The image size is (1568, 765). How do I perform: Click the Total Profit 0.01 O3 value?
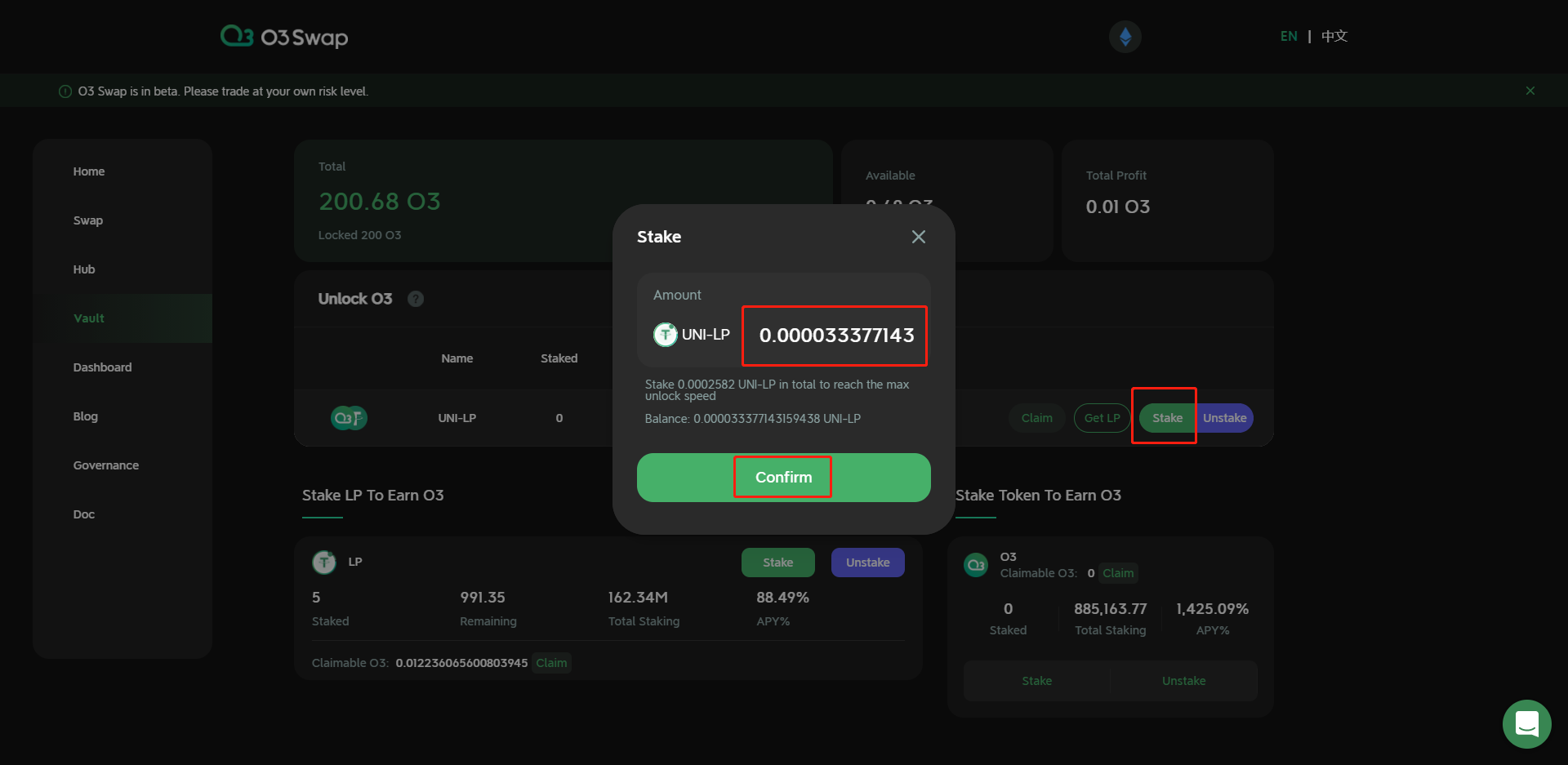1118,207
